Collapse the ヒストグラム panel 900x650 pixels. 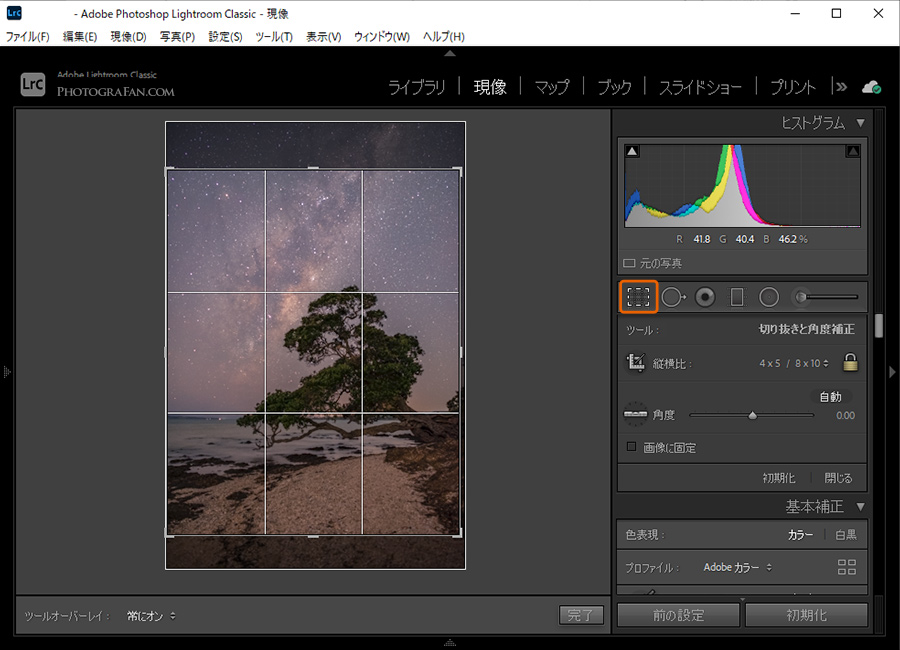(860, 123)
